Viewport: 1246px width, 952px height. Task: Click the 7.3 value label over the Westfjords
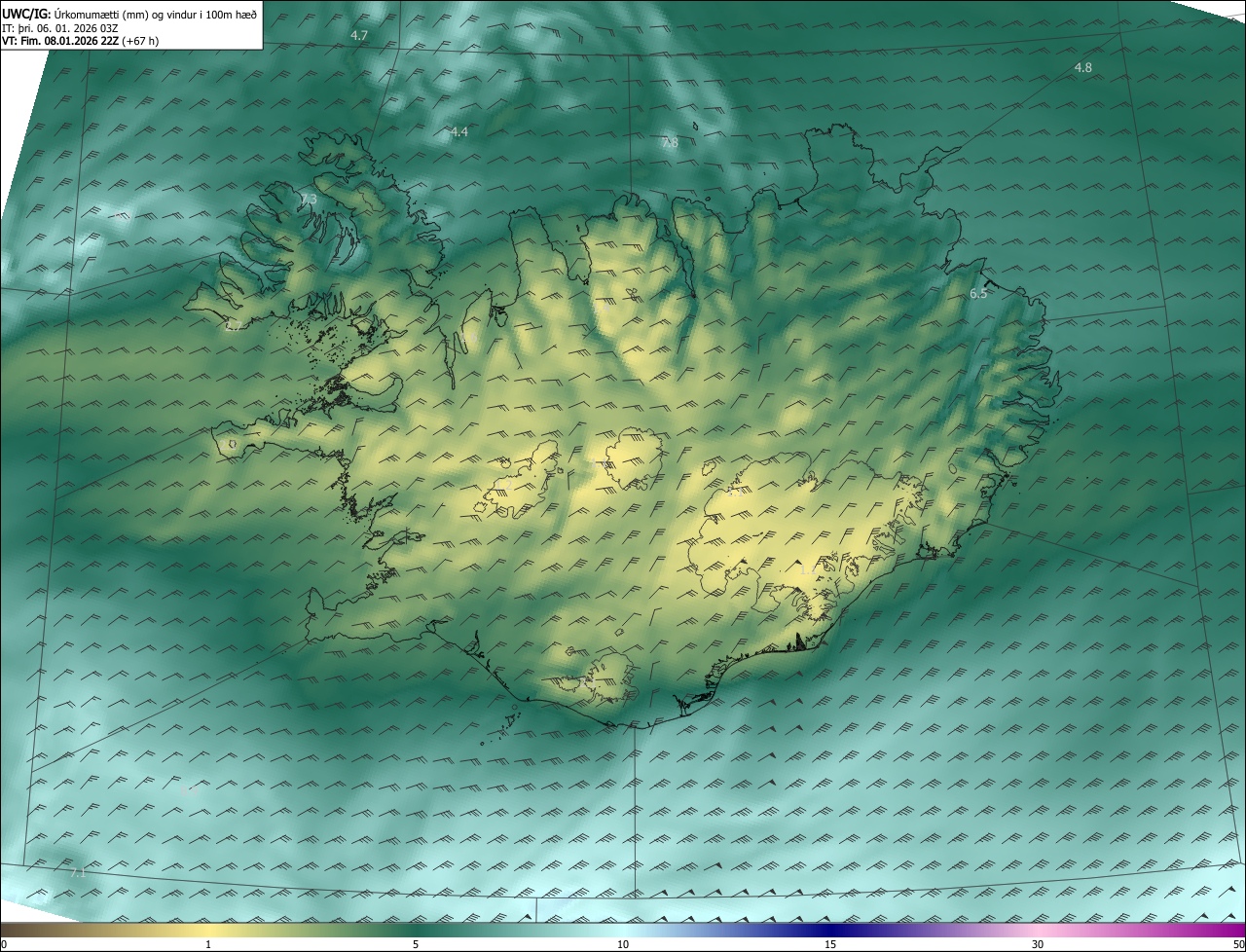pyautogui.click(x=308, y=199)
